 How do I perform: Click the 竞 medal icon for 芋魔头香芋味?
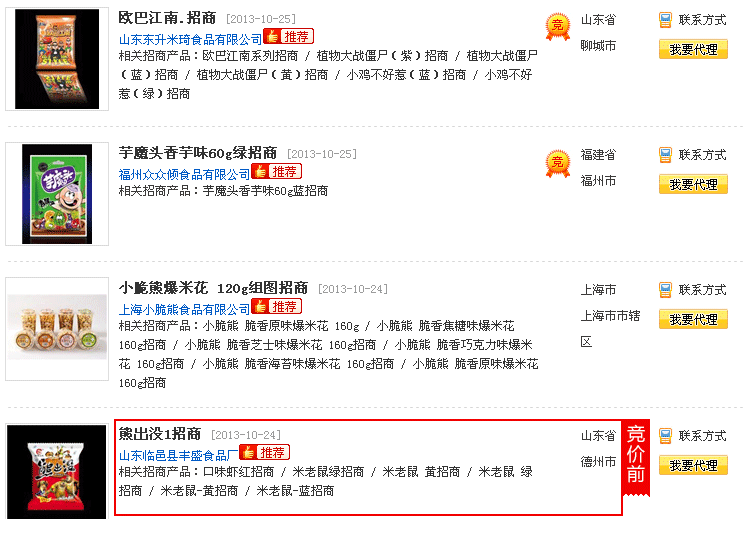(x=557, y=163)
